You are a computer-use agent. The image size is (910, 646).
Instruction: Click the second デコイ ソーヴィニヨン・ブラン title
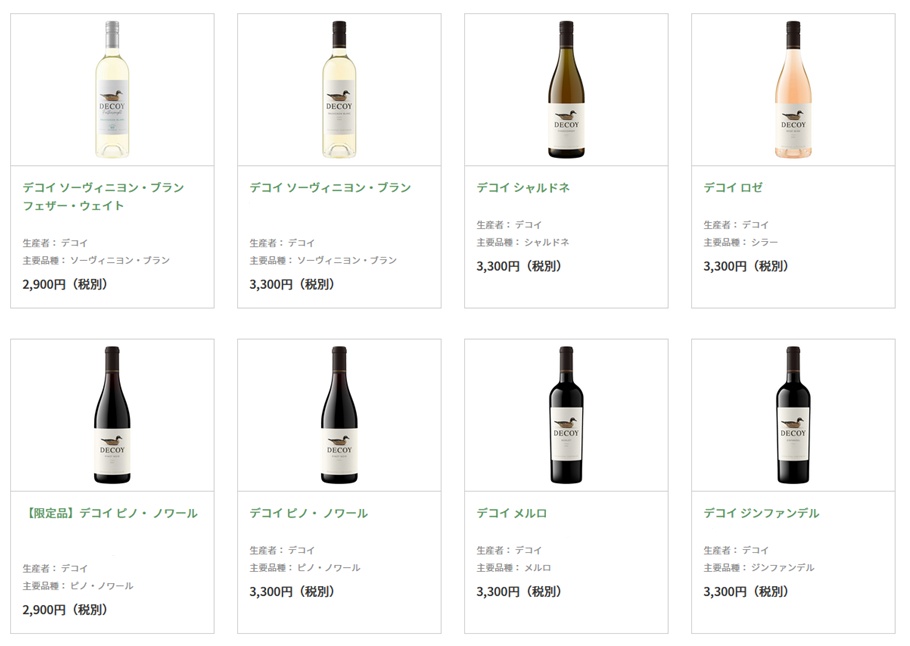[x=330, y=187]
